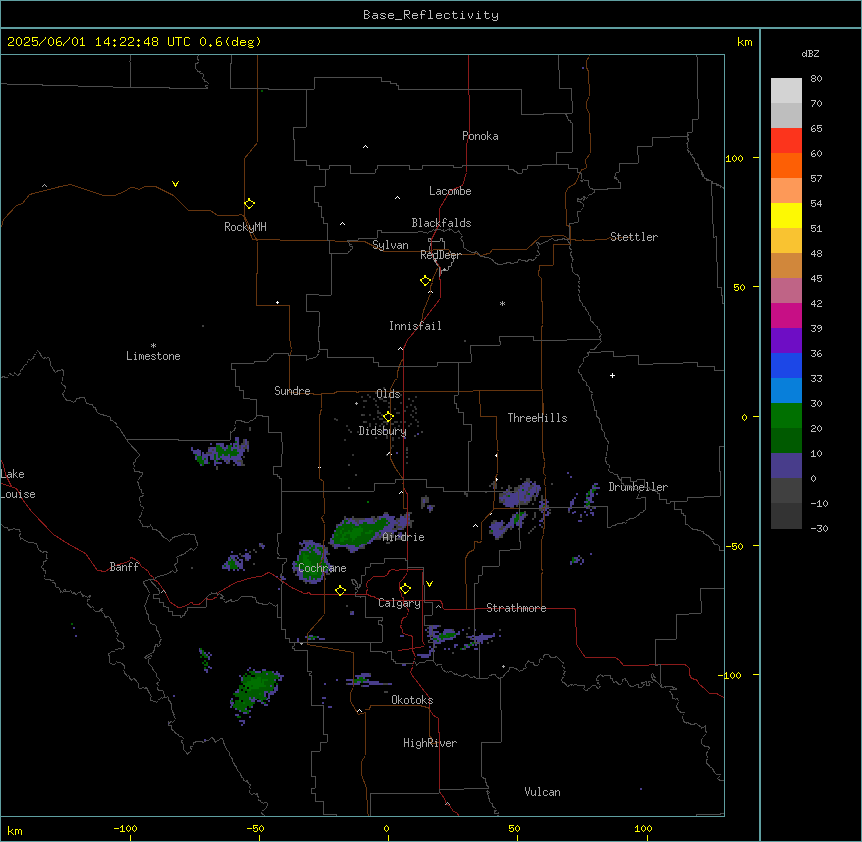Select the yellow diamond marker south of Cochrane label
This screenshot has width=862, height=842.
340,590
